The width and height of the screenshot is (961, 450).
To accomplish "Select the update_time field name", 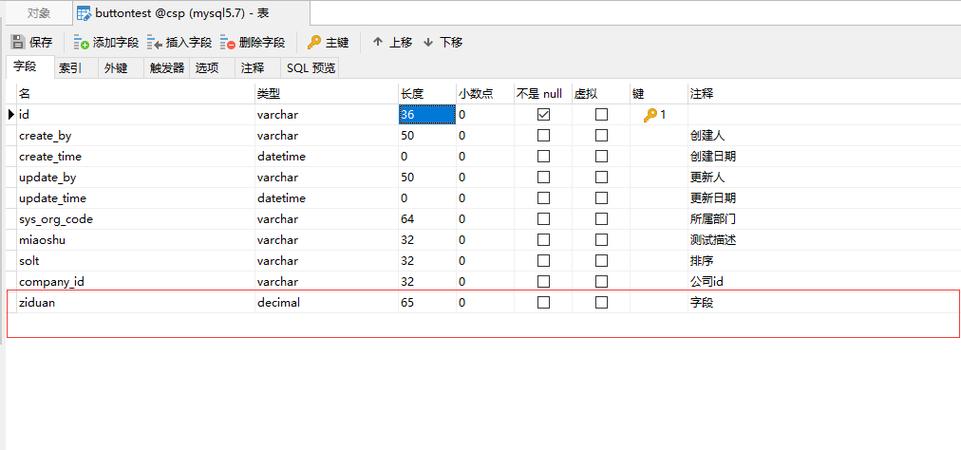I will click(x=53, y=198).
